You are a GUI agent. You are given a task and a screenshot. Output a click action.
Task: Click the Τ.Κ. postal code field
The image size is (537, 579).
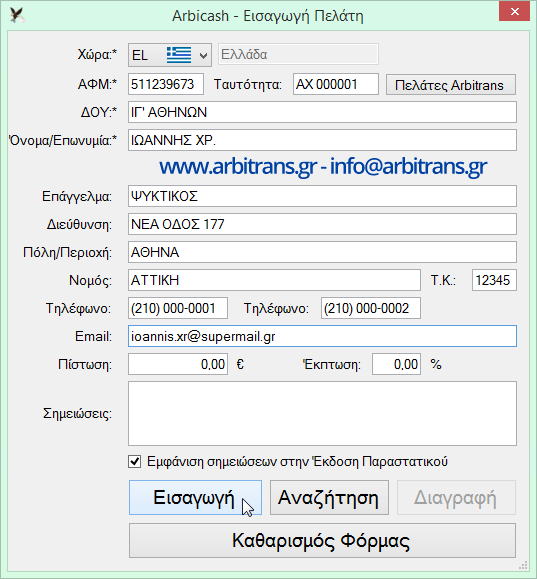point(494,280)
